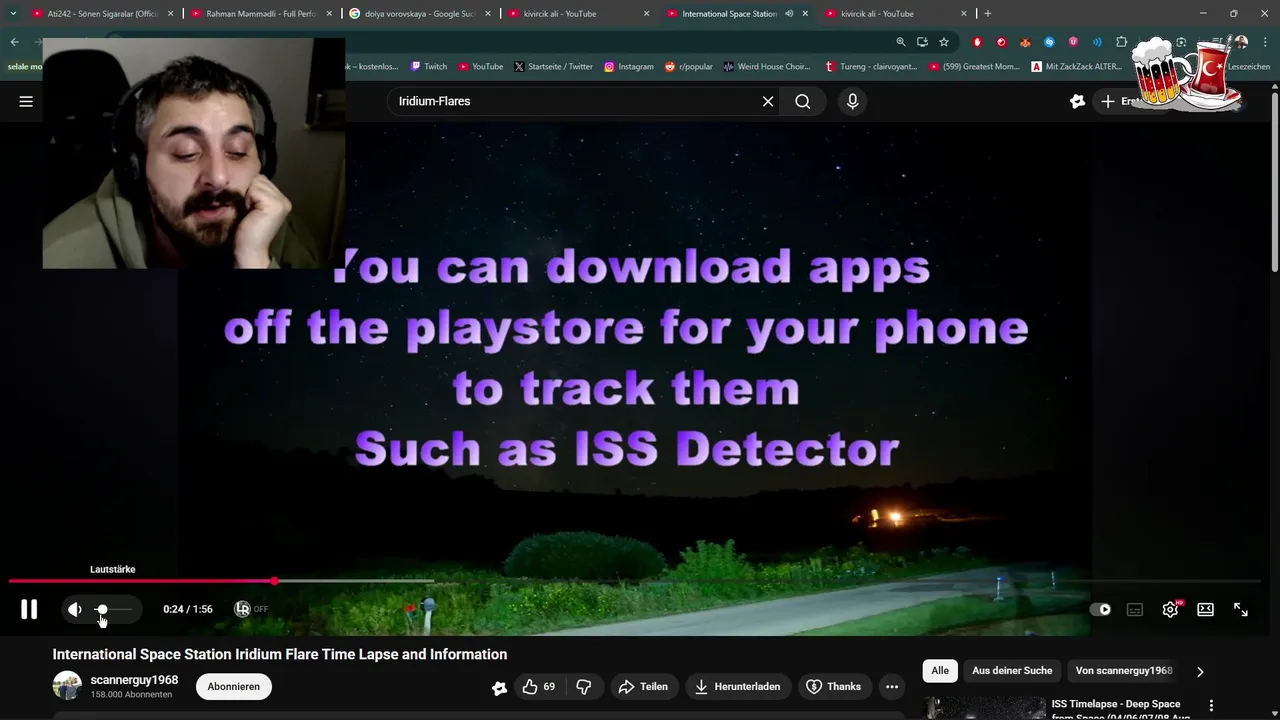Open the puzzle-piece extensions menu
The width and height of the screenshot is (1280, 720).
pos(1121,42)
